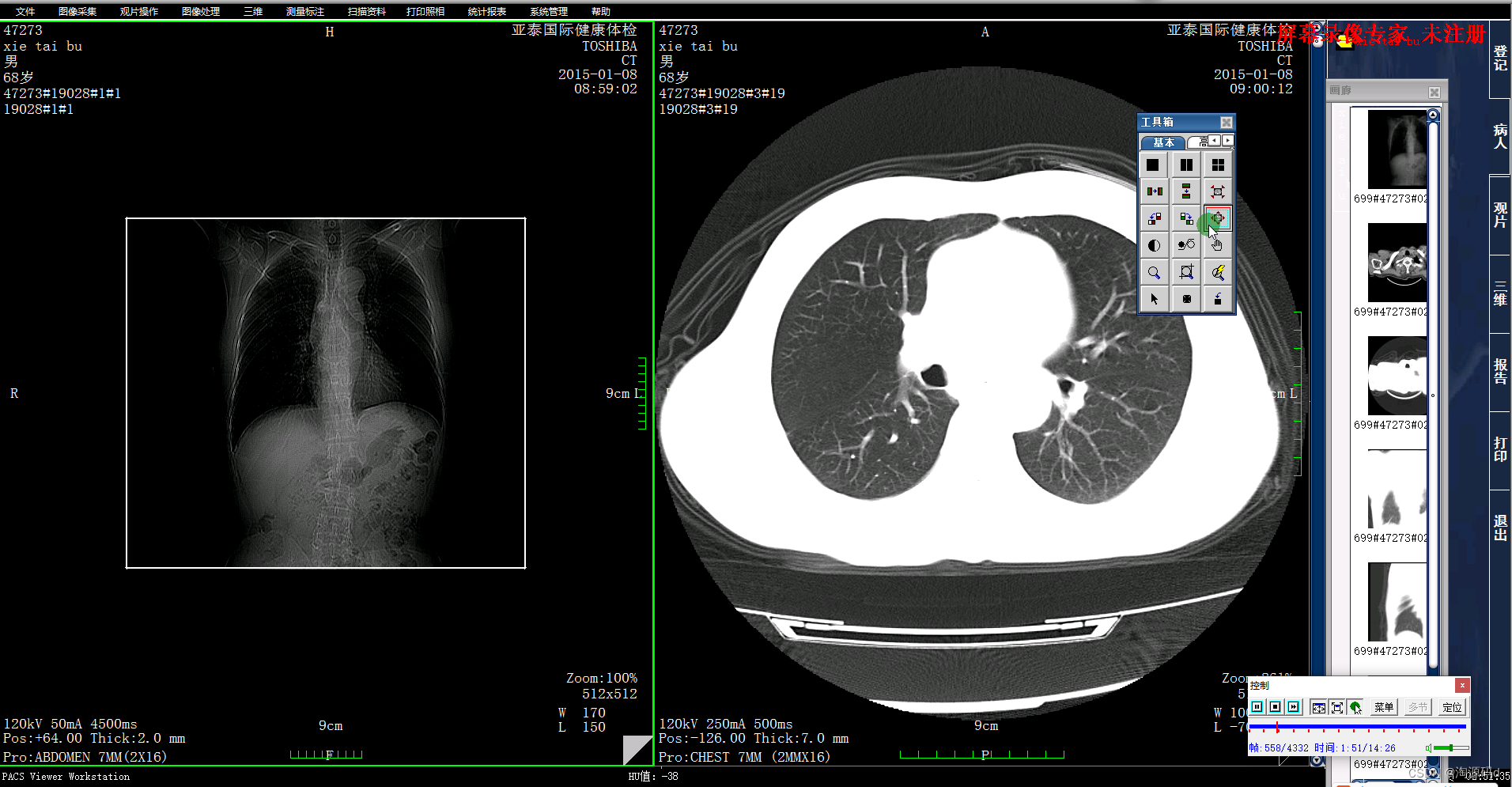Open the 统计报表 menu
1512x787 pixels.
coord(487,11)
